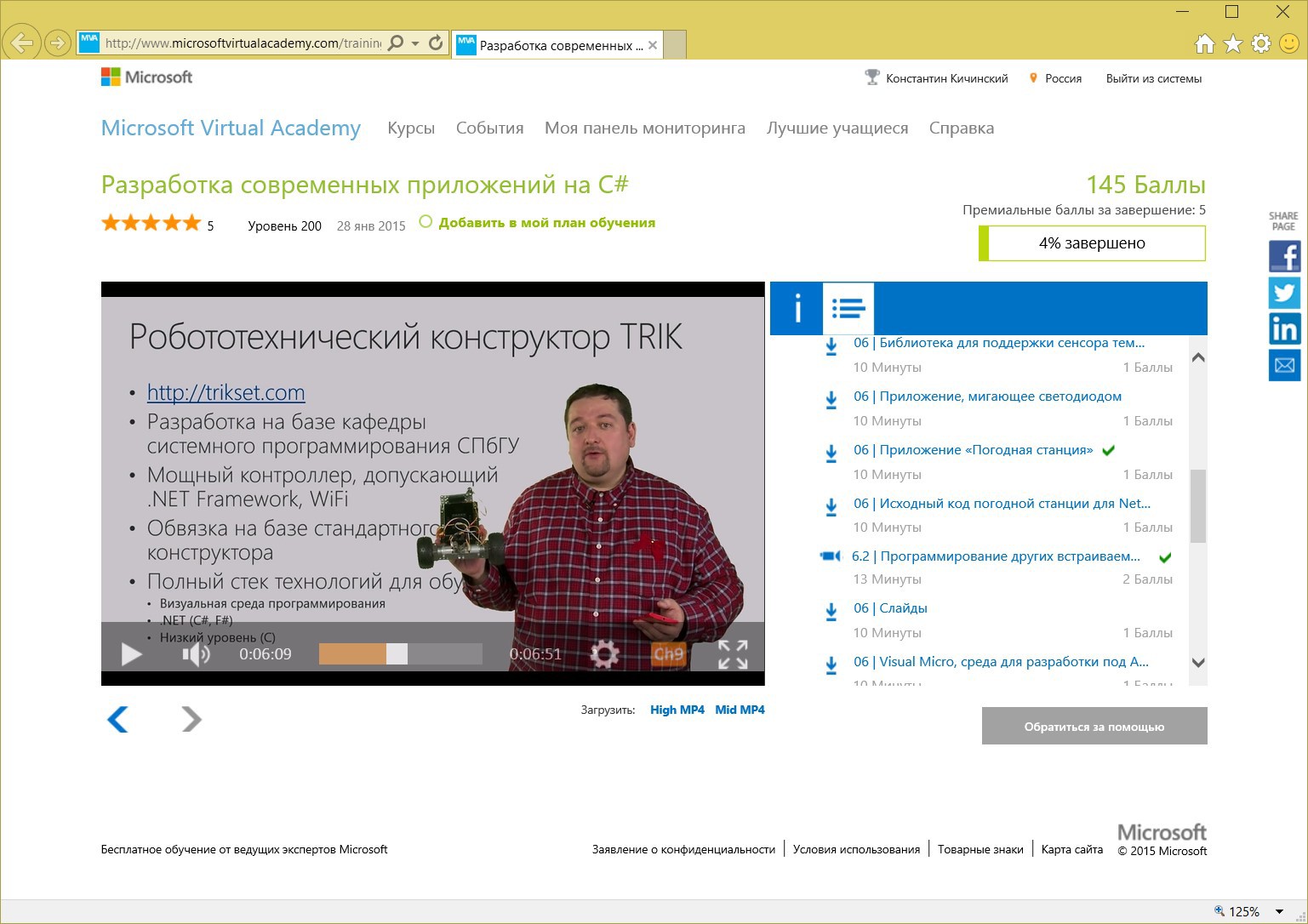Open lesson 6.2 Программирование других встраиваем
The height and width of the screenshot is (924, 1308).
996,556
